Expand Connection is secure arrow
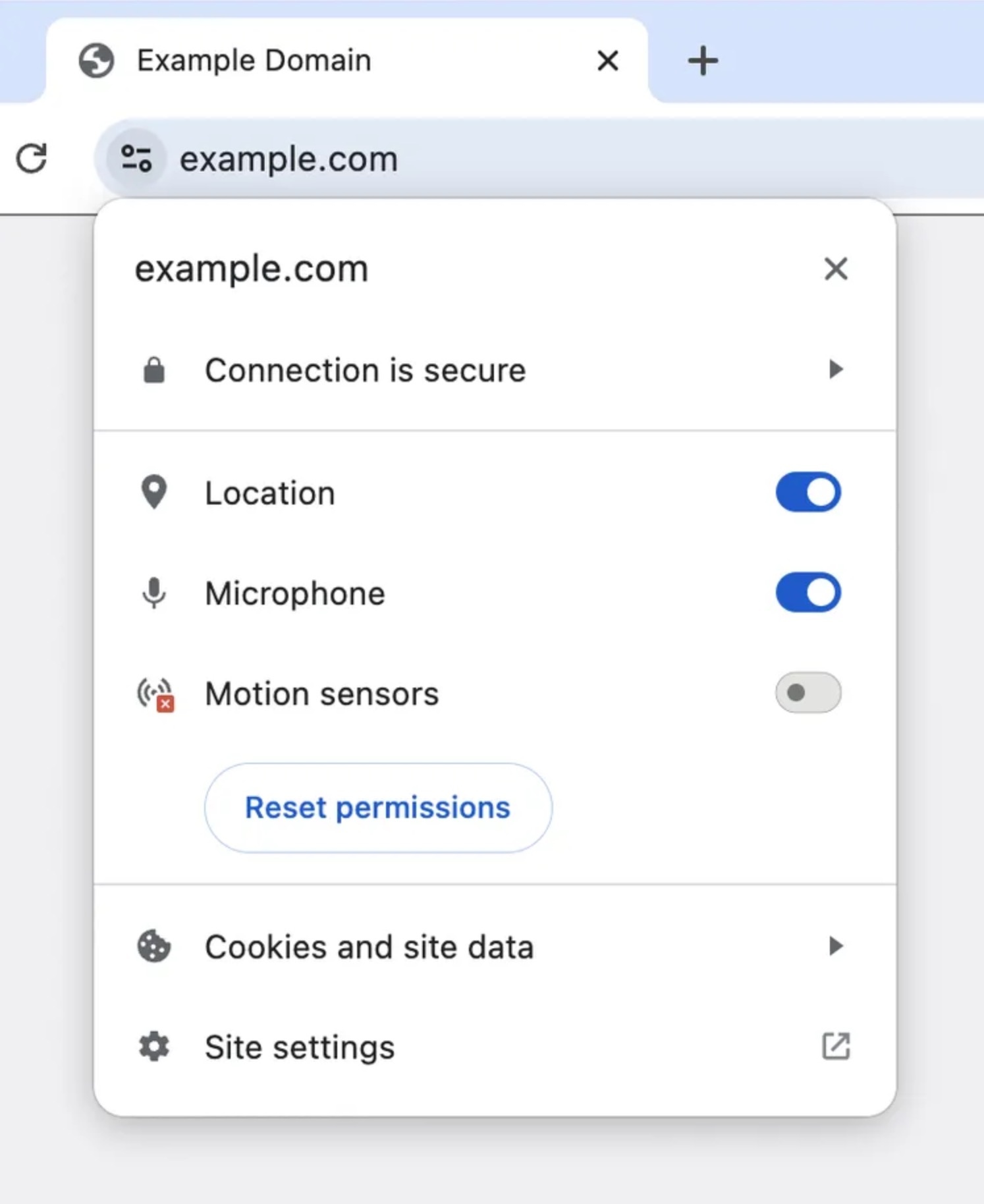Image resolution: width=984 pixels, height=1204 pixels. (x=836, y=369)
